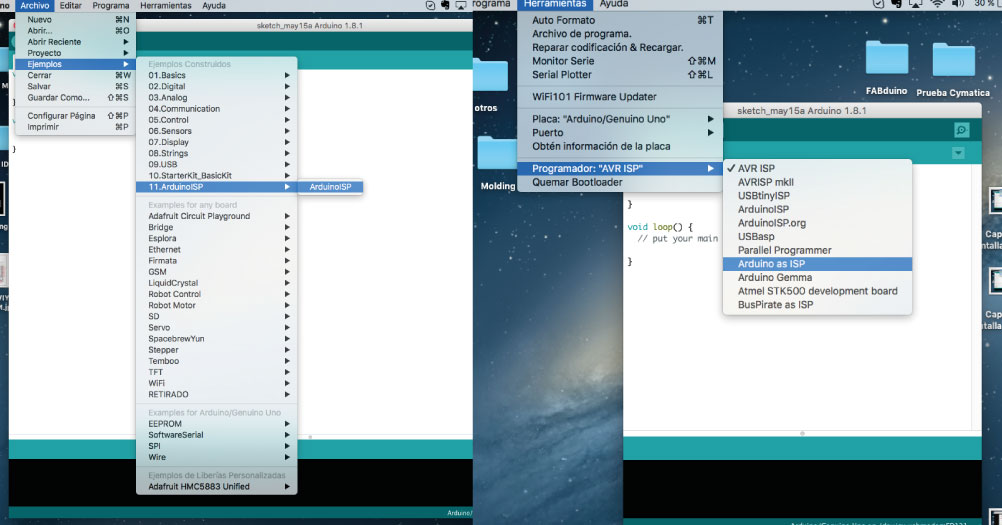Expand the Stepper examples submenu
Screen dimensions: 1002x525
tap(217, 350)
